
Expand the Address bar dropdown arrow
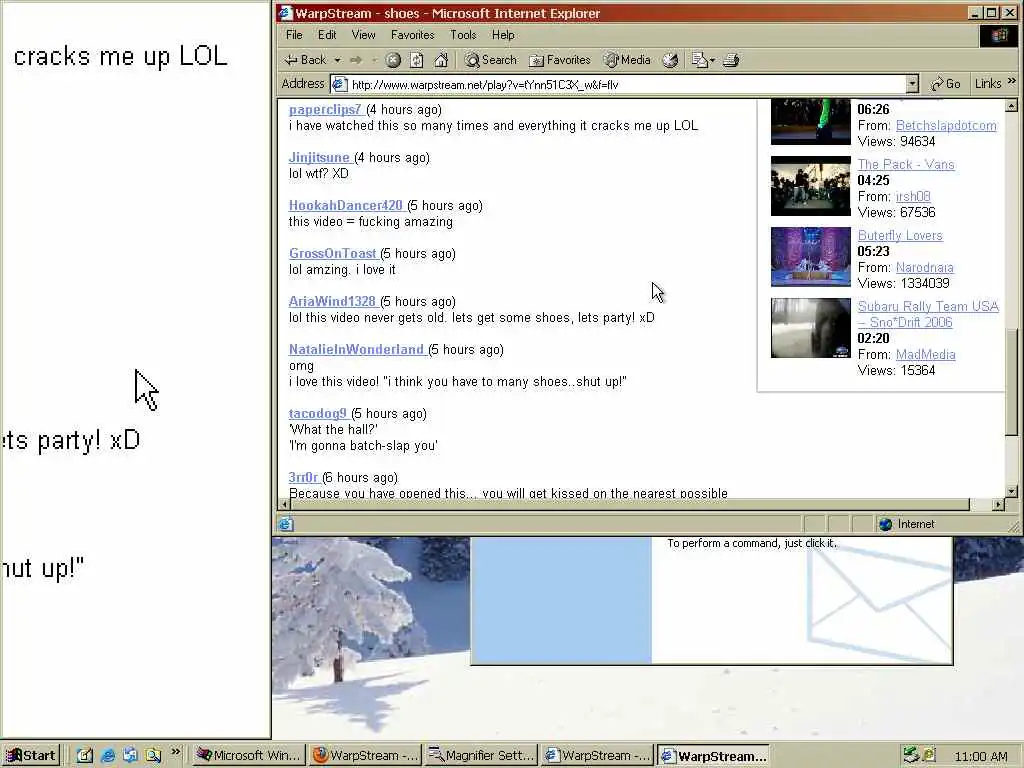[x=912, y=84]
